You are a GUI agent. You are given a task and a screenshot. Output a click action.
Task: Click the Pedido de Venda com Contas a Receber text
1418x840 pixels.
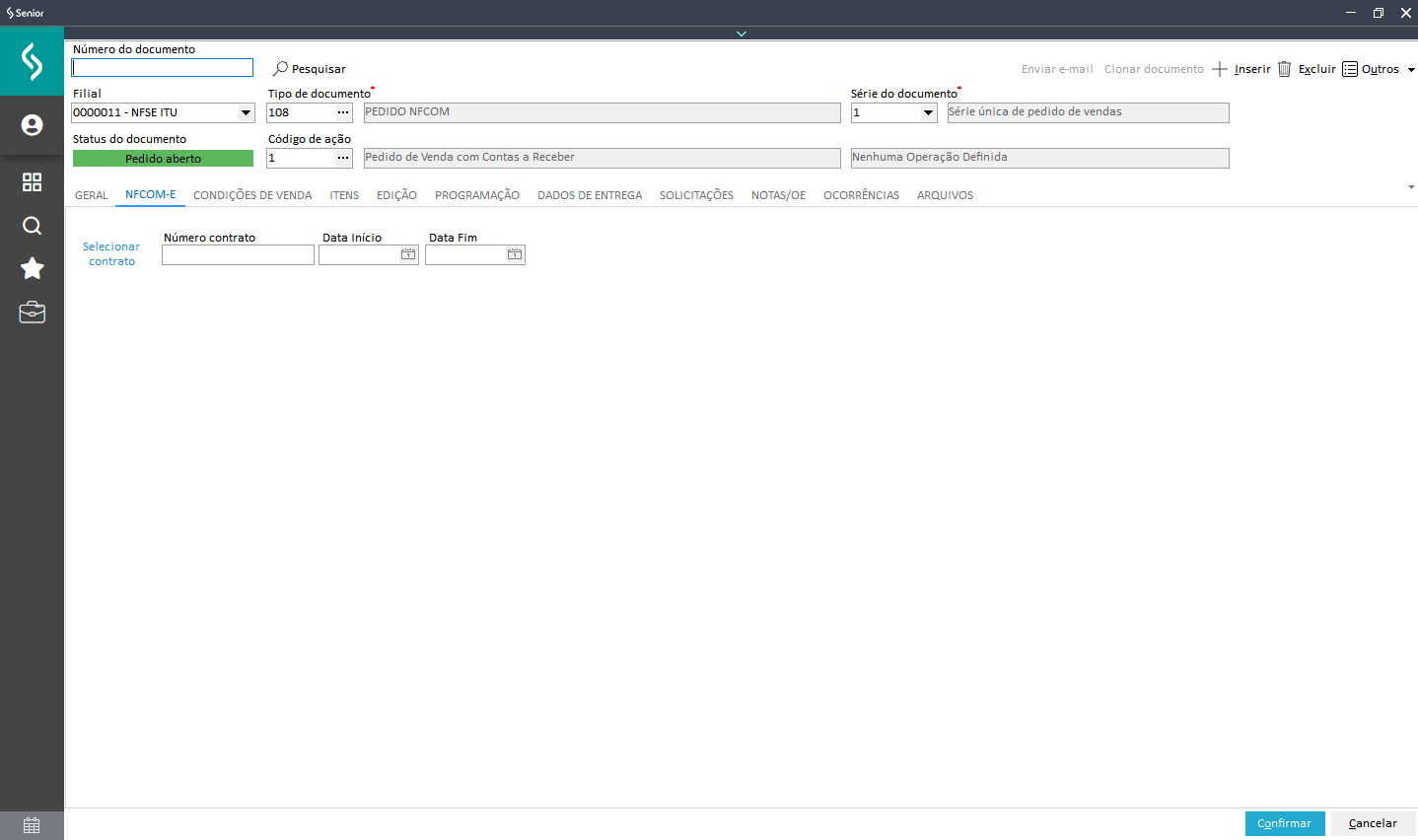[469, 157]
